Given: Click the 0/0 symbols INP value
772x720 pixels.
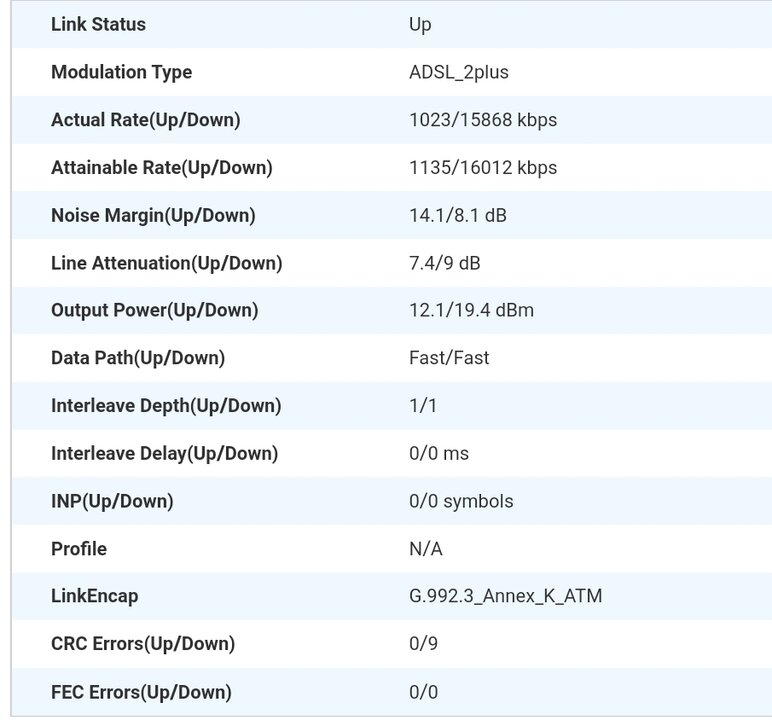Looking at the screenshot, I should [x=461, y=501].
